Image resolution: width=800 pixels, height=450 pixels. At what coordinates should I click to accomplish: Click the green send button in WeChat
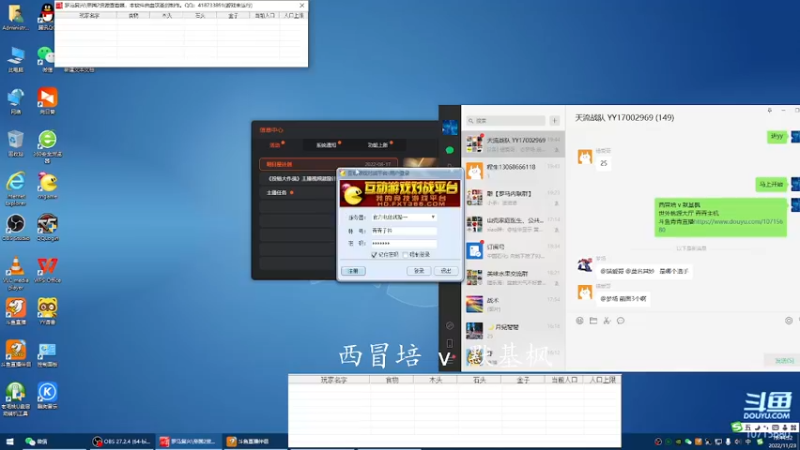[784, 360]
